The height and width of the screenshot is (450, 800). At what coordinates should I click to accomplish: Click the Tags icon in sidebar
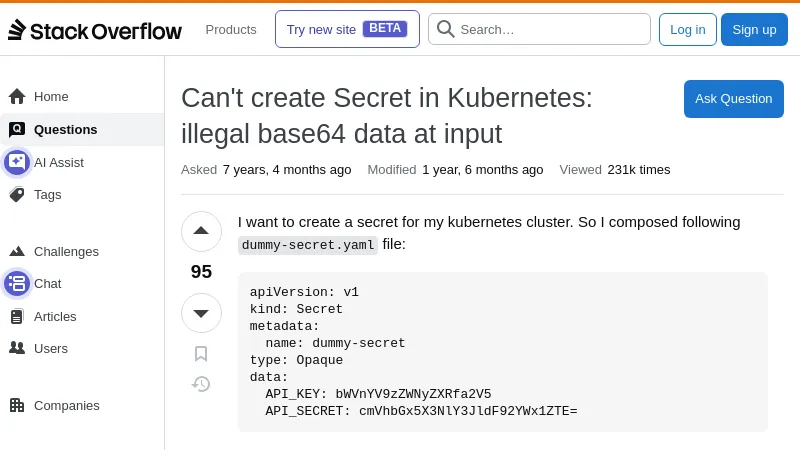tap(17, 195)
